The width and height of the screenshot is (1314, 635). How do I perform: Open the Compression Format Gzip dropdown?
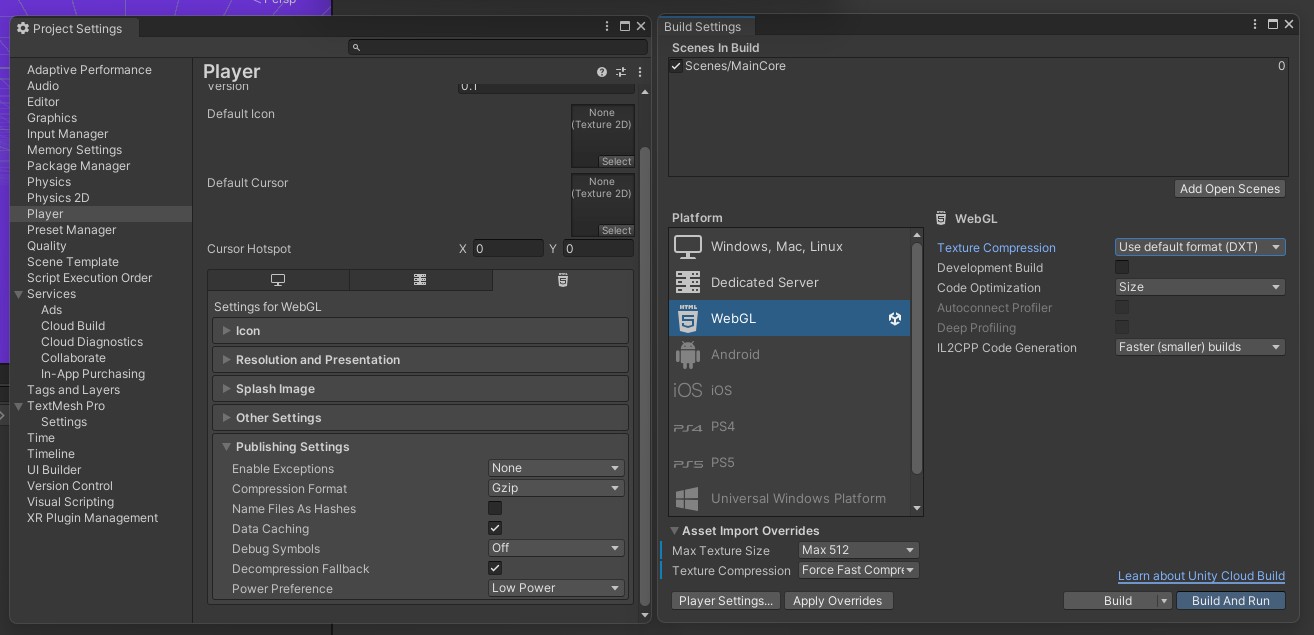point(556,488)
